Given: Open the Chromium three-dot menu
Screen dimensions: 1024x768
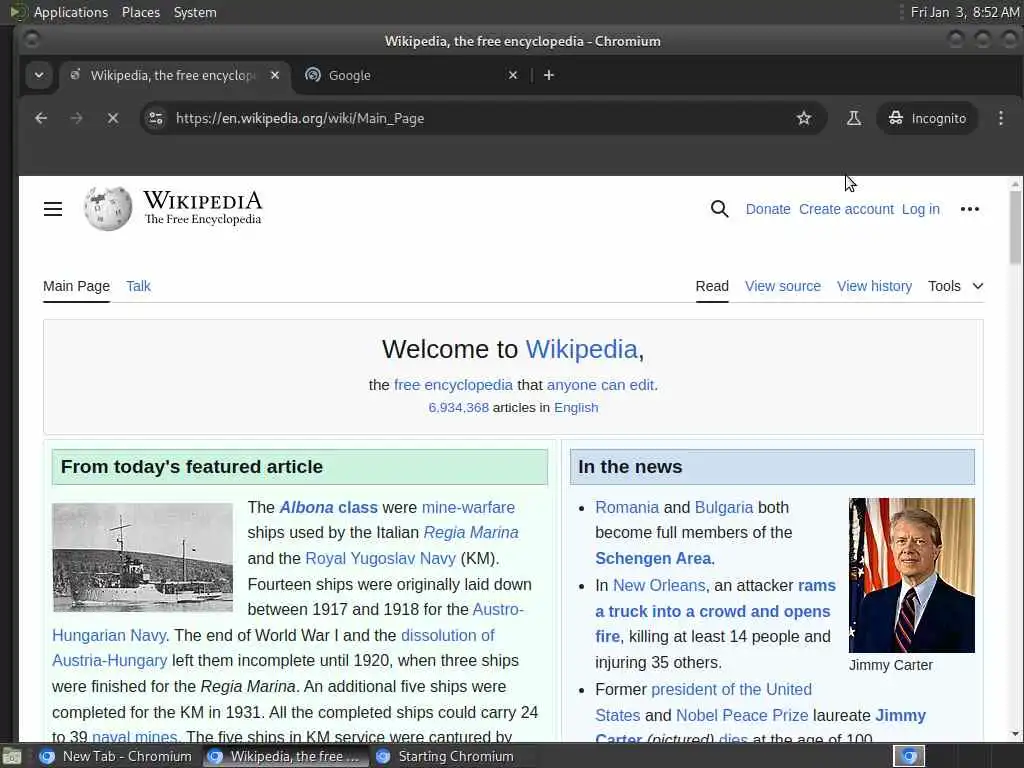Looking at the screenshot, I should [x=1000, y=118].
